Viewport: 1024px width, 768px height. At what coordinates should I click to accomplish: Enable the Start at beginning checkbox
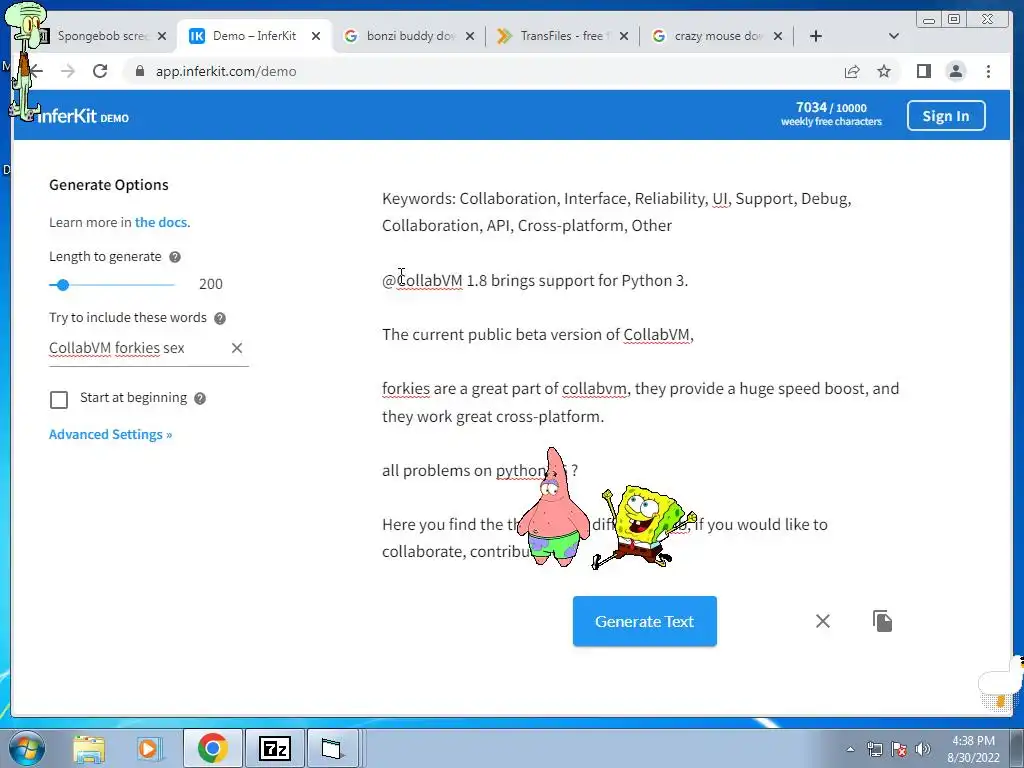click(59, 400)
